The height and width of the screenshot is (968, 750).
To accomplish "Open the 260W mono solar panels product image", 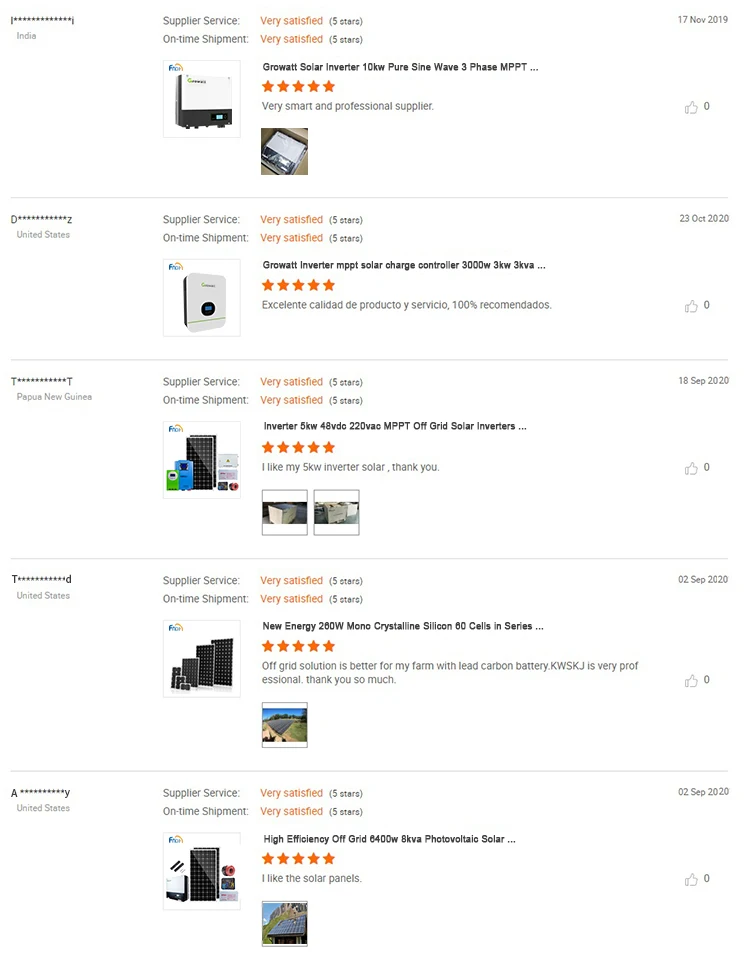I will pos(202,659).
